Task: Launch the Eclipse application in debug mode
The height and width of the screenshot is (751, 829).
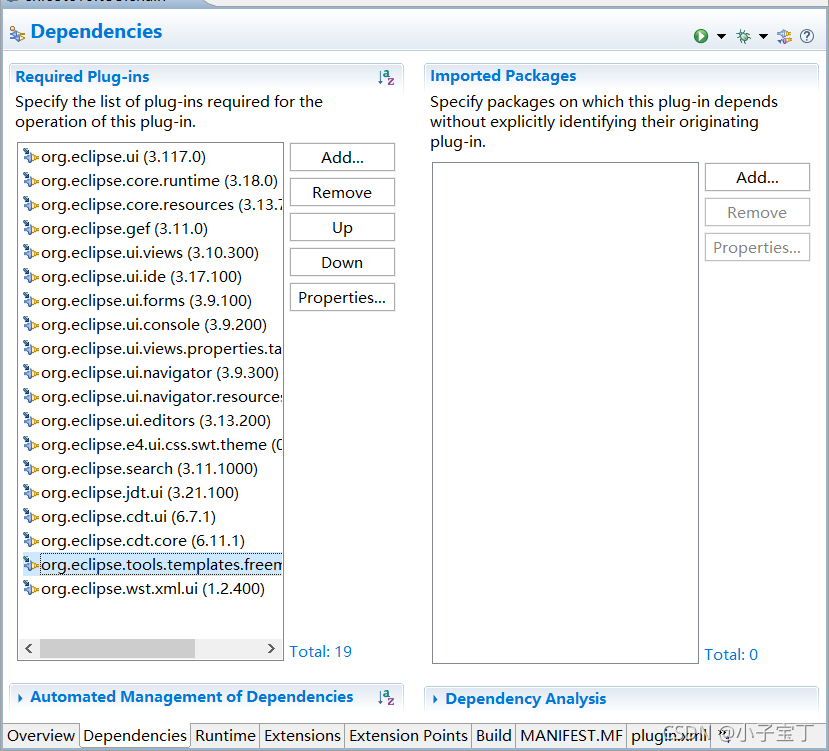Action: click(x=743, y=36)
